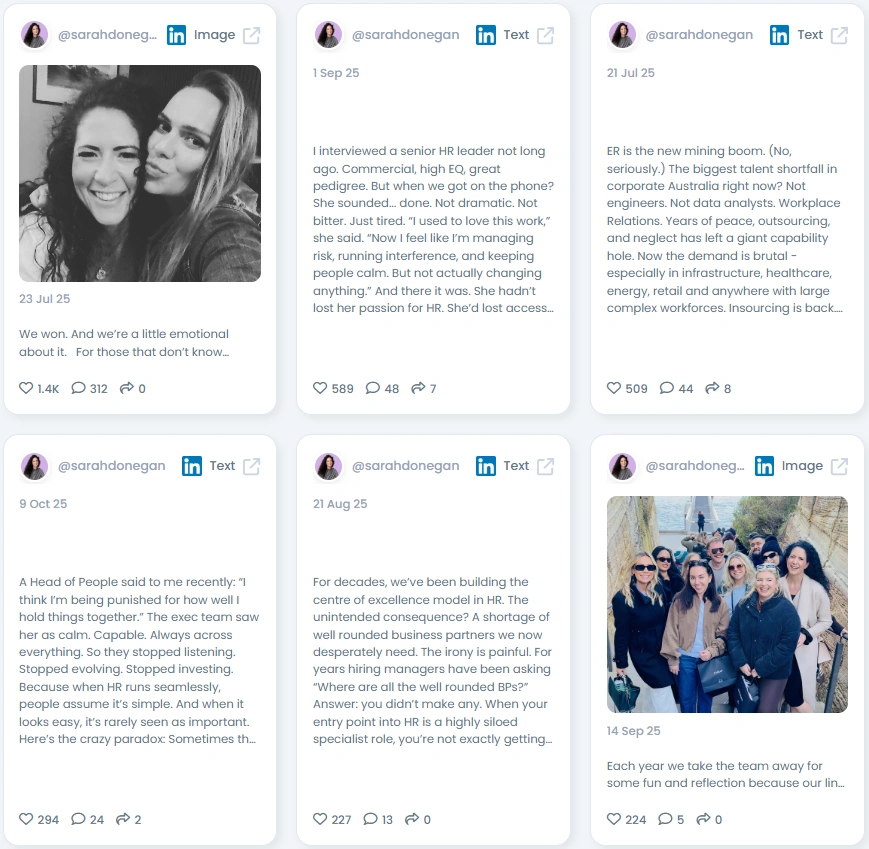Click LinkedIn logo on the 1 Sep 25 post
Screen dimensions: 869x849
[485, 35]
